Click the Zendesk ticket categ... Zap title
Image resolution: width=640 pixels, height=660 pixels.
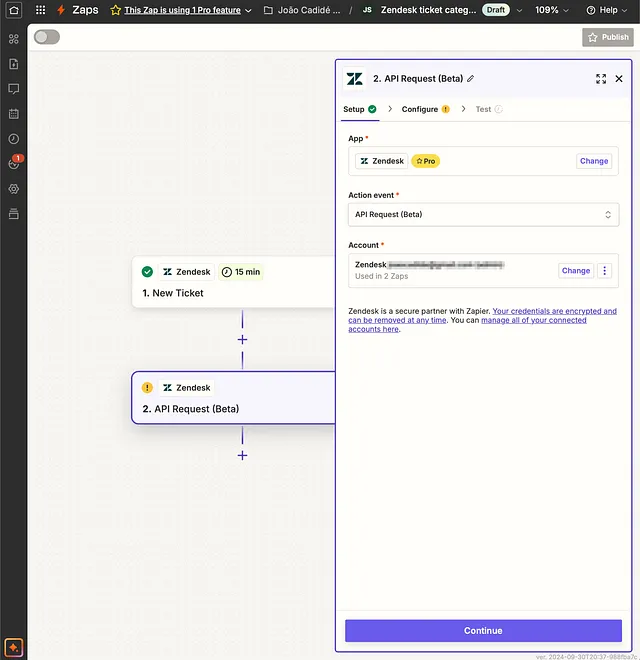click(x=428, y=10)
